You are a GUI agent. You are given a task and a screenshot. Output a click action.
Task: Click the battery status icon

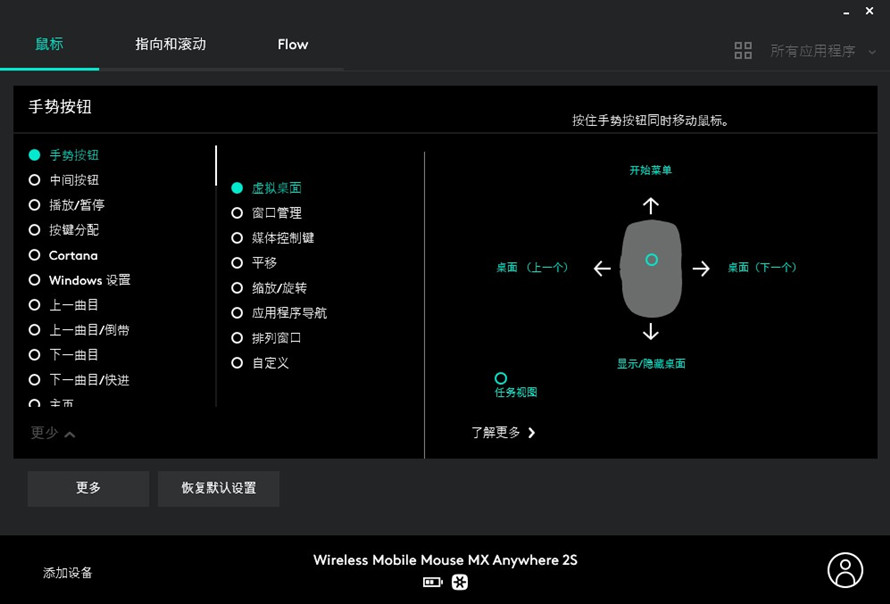[x=432, y=582]
